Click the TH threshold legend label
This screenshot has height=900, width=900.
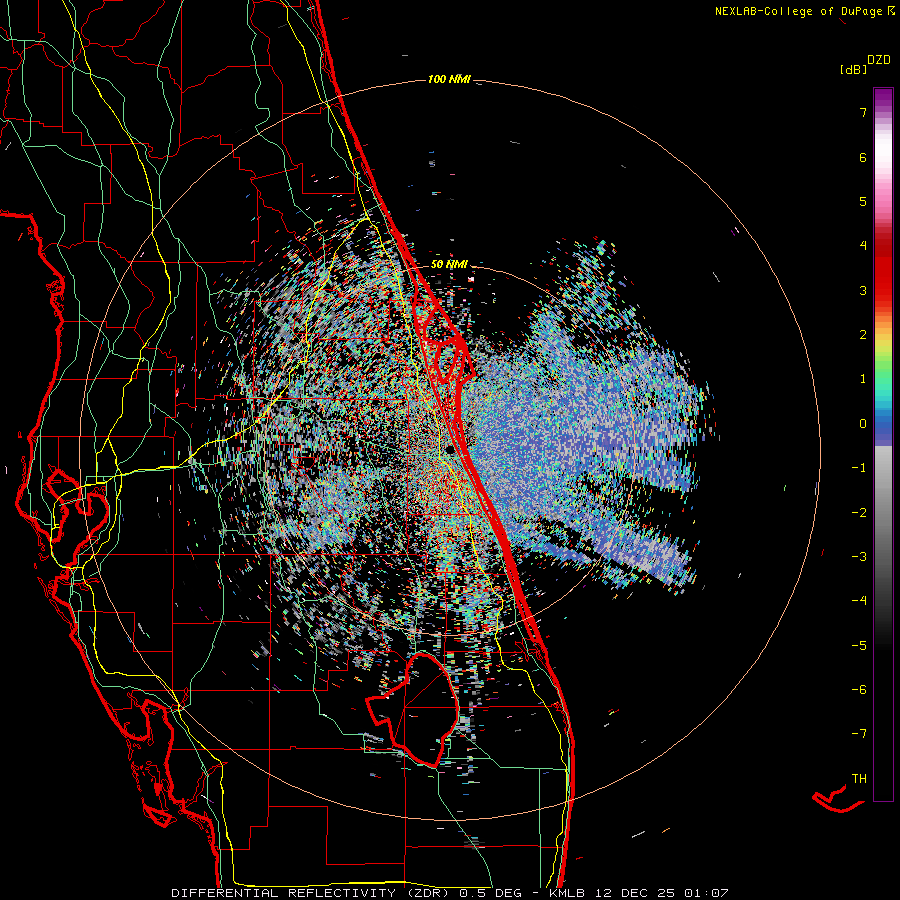tap(859, 779)
